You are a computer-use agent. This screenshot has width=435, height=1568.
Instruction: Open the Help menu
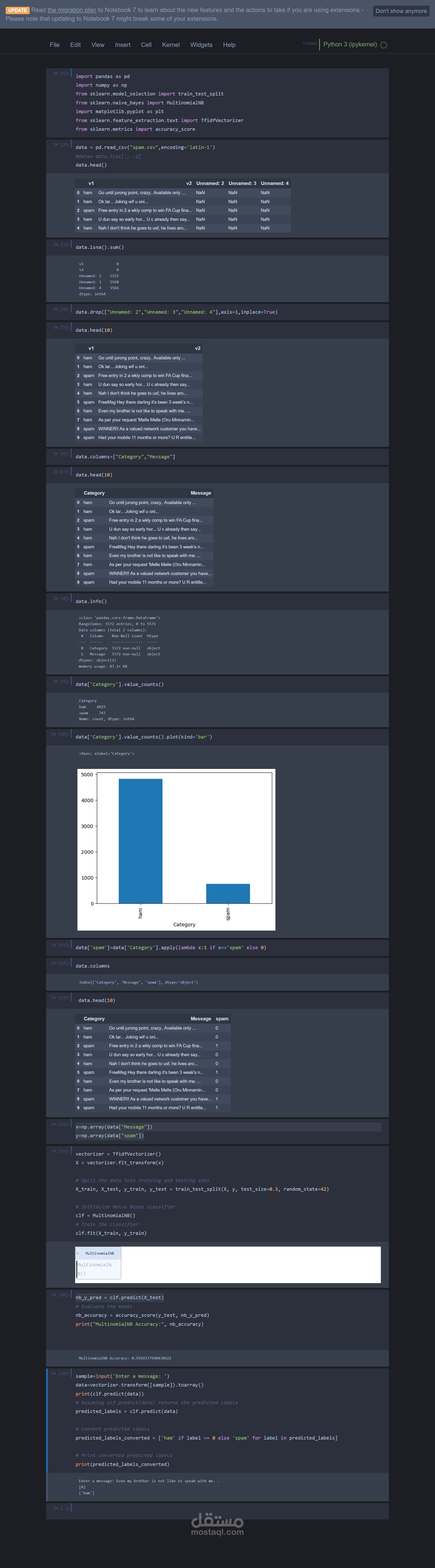pyautogui.click(x=229, y=45)
